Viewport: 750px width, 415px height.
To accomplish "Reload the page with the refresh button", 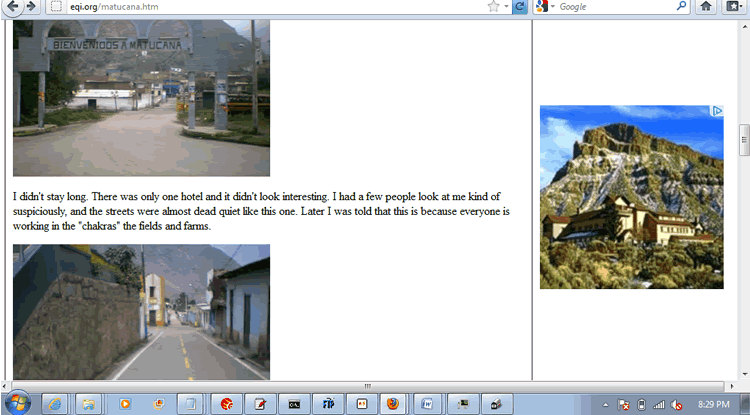I will point(519,6).
